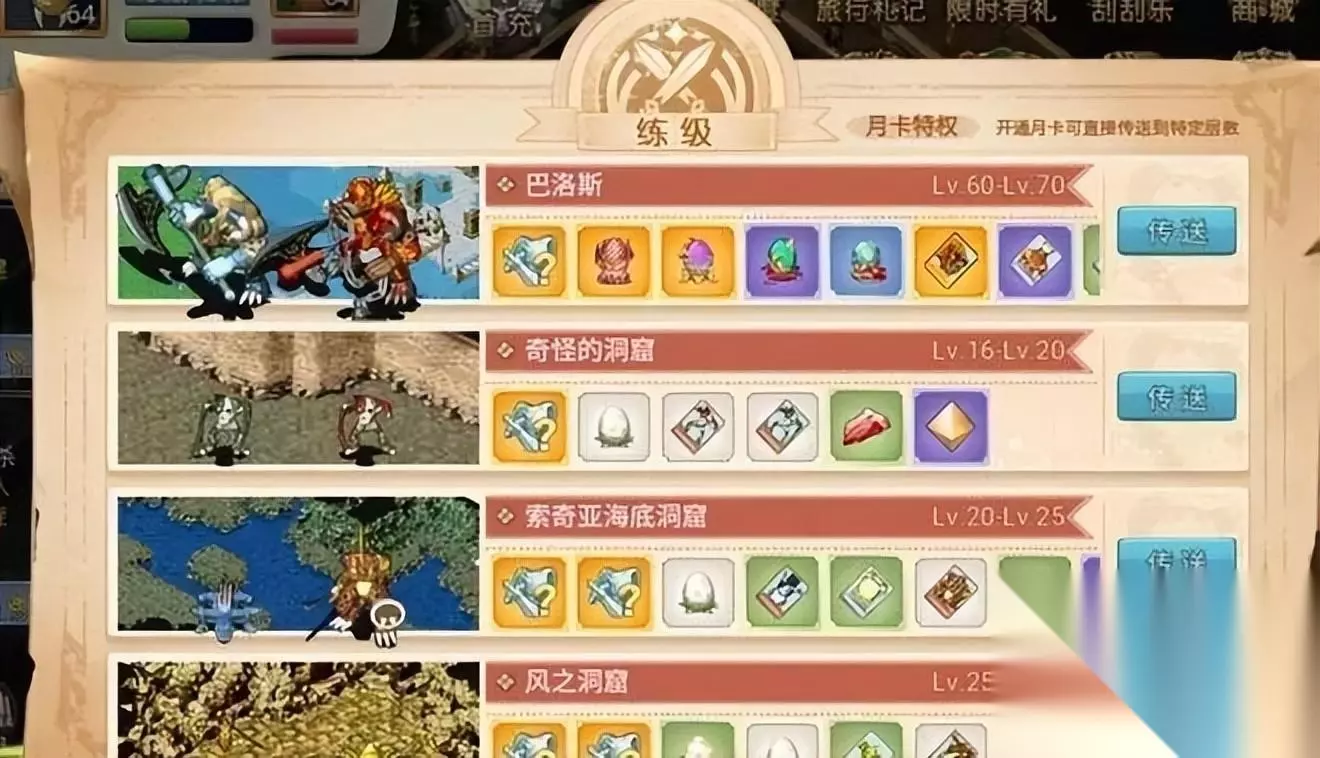The width and height of the screenshot is (1320, 758).
Task: Tap the pink-purple egg icon in 巴洛斯 rewards
Action: point(698,261)
